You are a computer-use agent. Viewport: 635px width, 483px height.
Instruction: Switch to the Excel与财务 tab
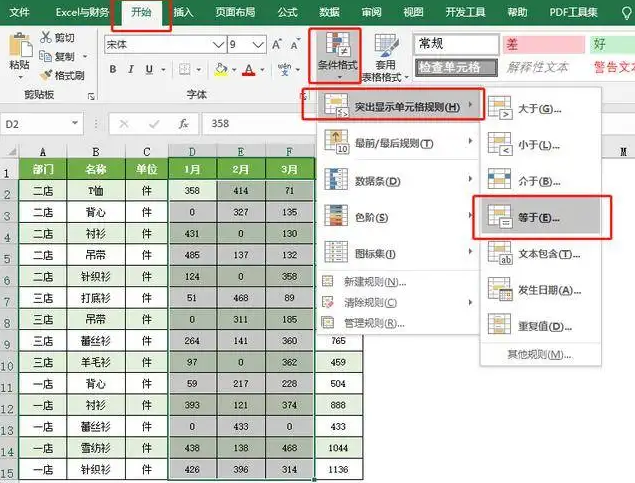82,12
